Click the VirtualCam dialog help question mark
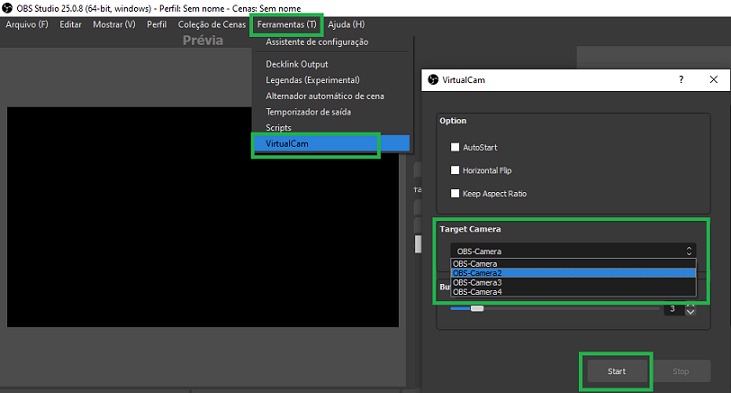This screenshot has width=731, height=393. [681, 80]
